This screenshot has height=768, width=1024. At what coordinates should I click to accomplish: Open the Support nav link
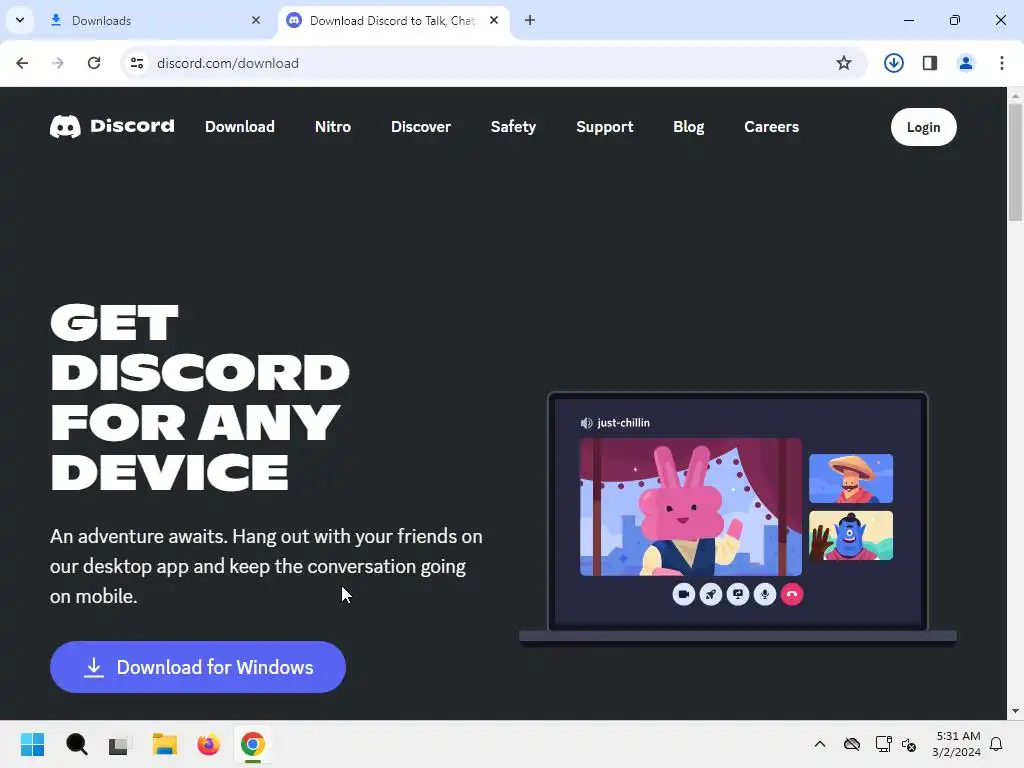pos(605,127)
